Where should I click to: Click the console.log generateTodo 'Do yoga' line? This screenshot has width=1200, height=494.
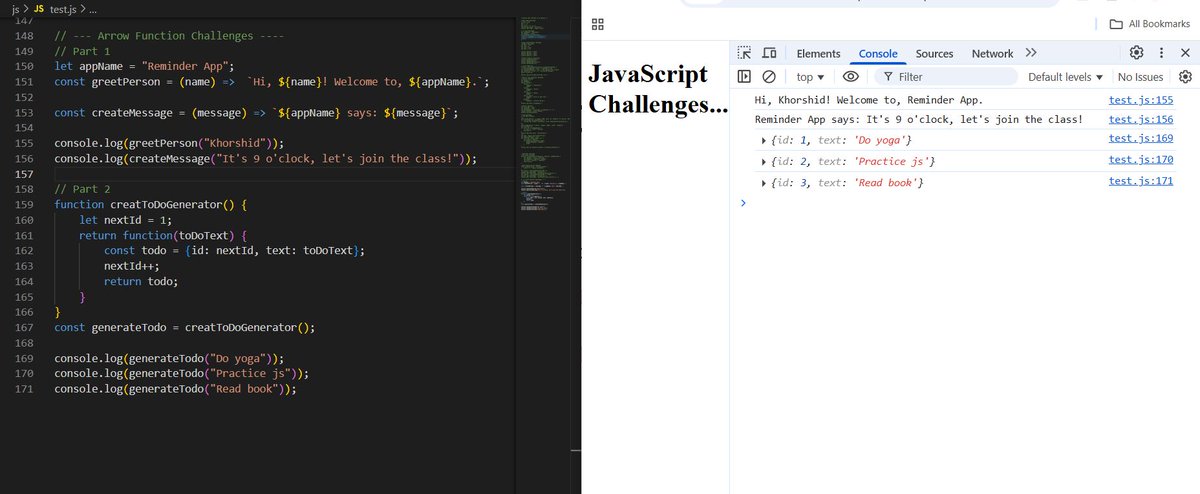click(169, 358)
